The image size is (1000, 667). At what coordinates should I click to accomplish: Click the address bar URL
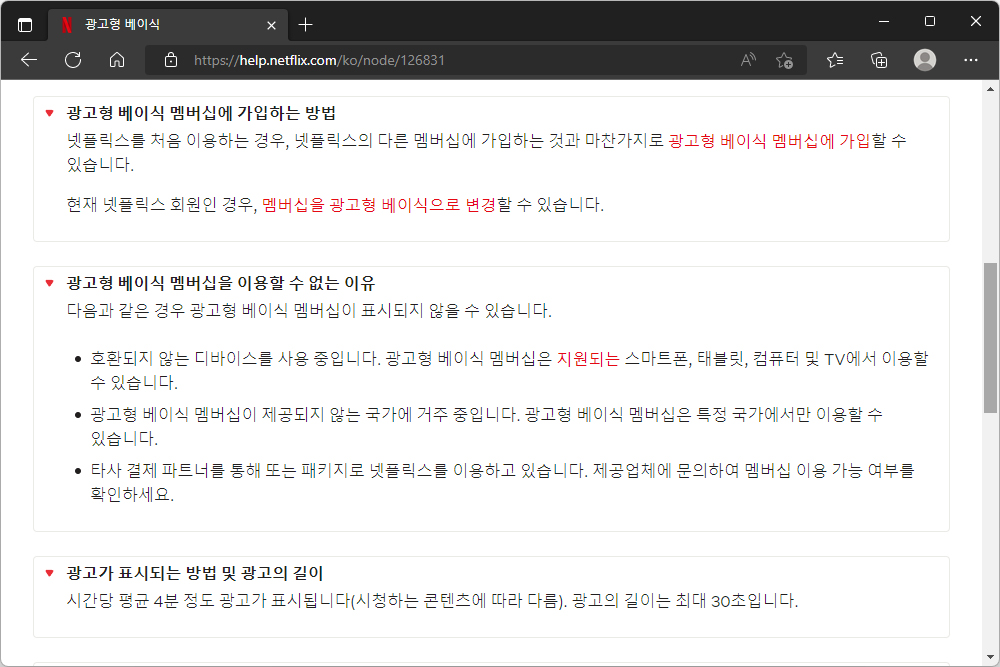pos(319,60)
